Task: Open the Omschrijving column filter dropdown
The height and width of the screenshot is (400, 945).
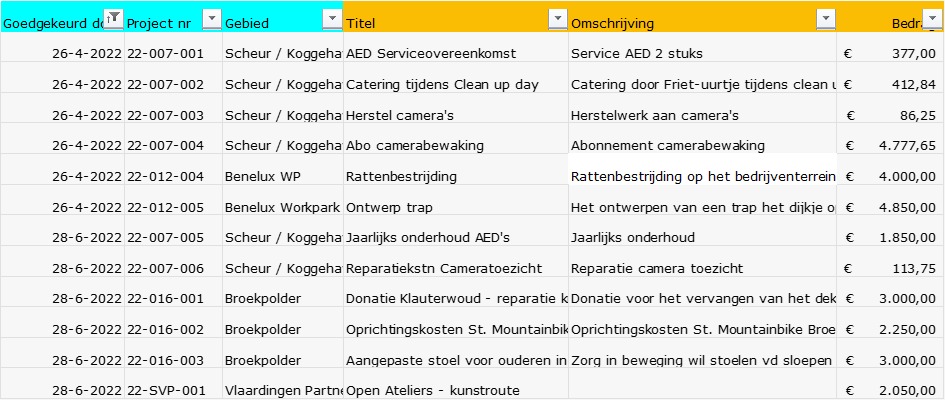Action: tap(826, 19)
